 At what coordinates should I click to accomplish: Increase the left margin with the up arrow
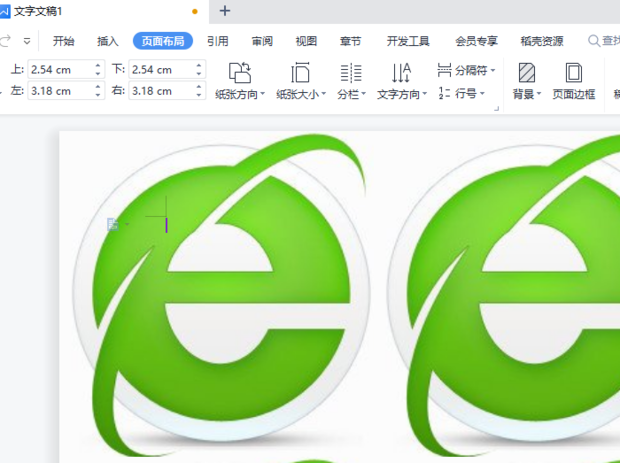[x=98, y=86]
